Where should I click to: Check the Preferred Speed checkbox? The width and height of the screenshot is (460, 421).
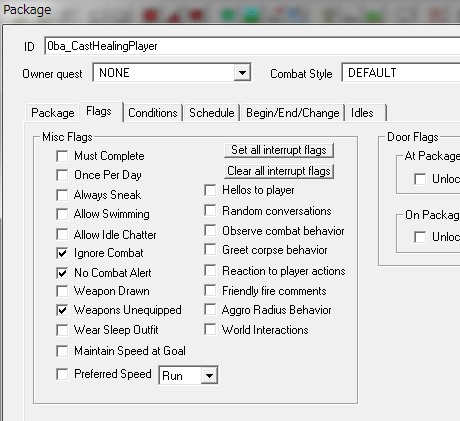coord(62,374)
